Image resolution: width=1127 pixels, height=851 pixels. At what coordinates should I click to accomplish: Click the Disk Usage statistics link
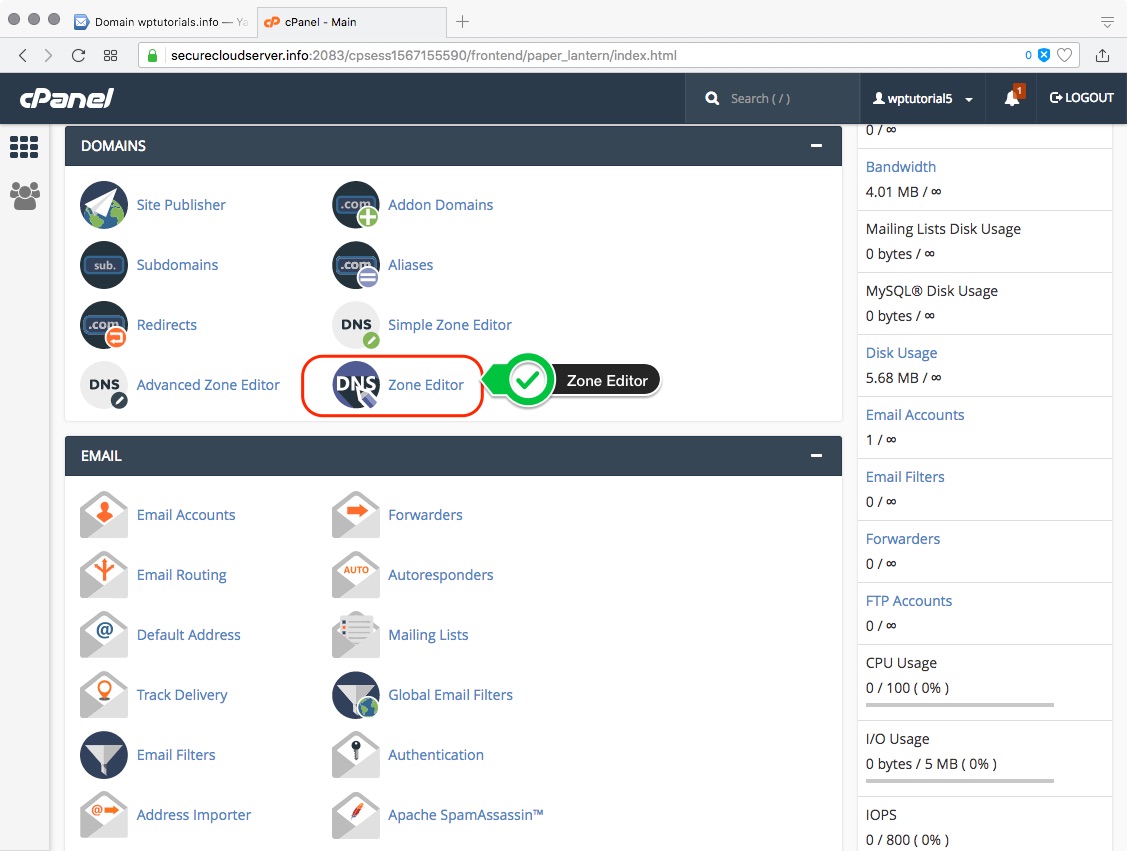(x=901, y=353)
